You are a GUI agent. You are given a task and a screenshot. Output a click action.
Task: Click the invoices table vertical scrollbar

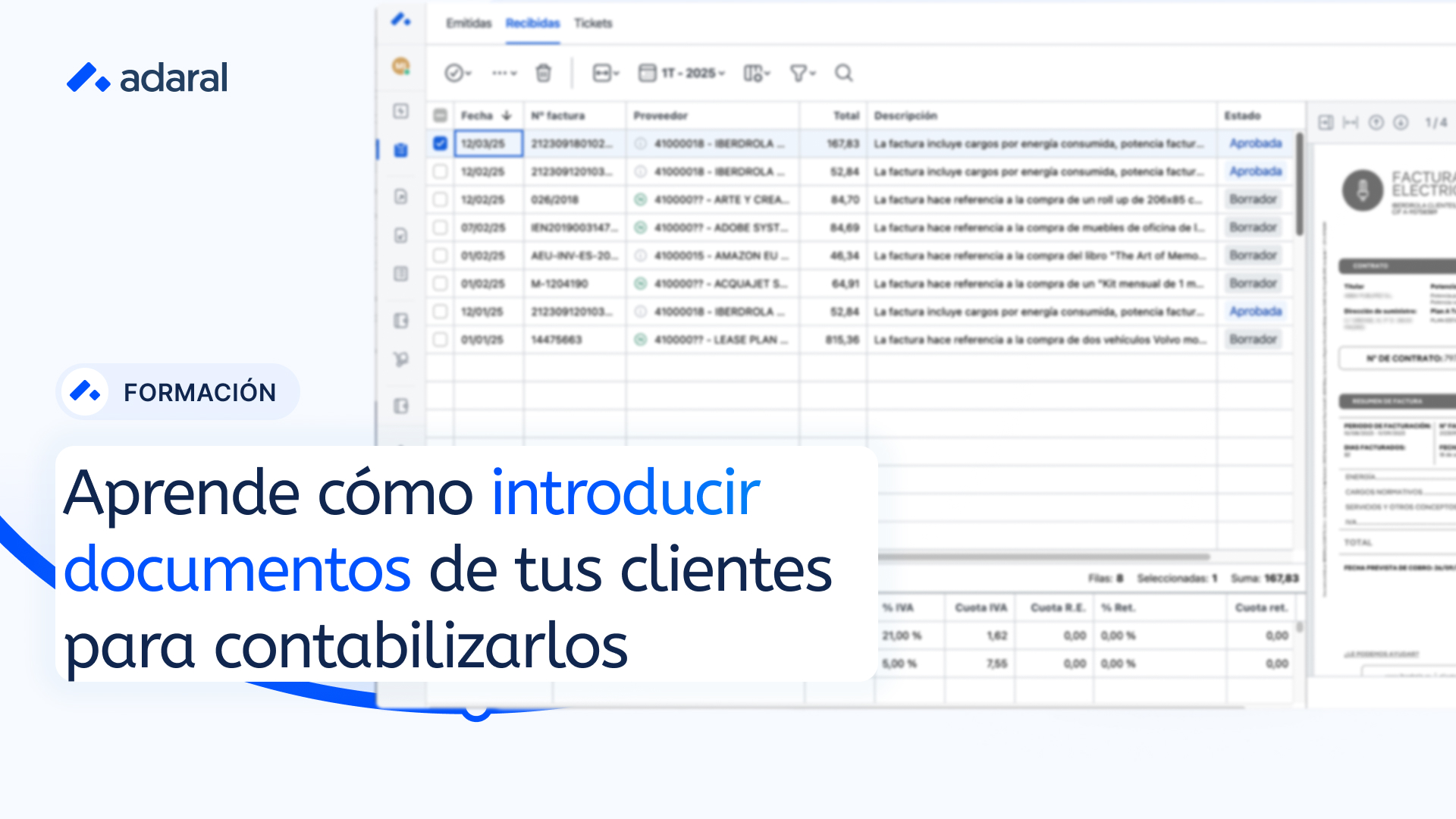pos(1299,184)
